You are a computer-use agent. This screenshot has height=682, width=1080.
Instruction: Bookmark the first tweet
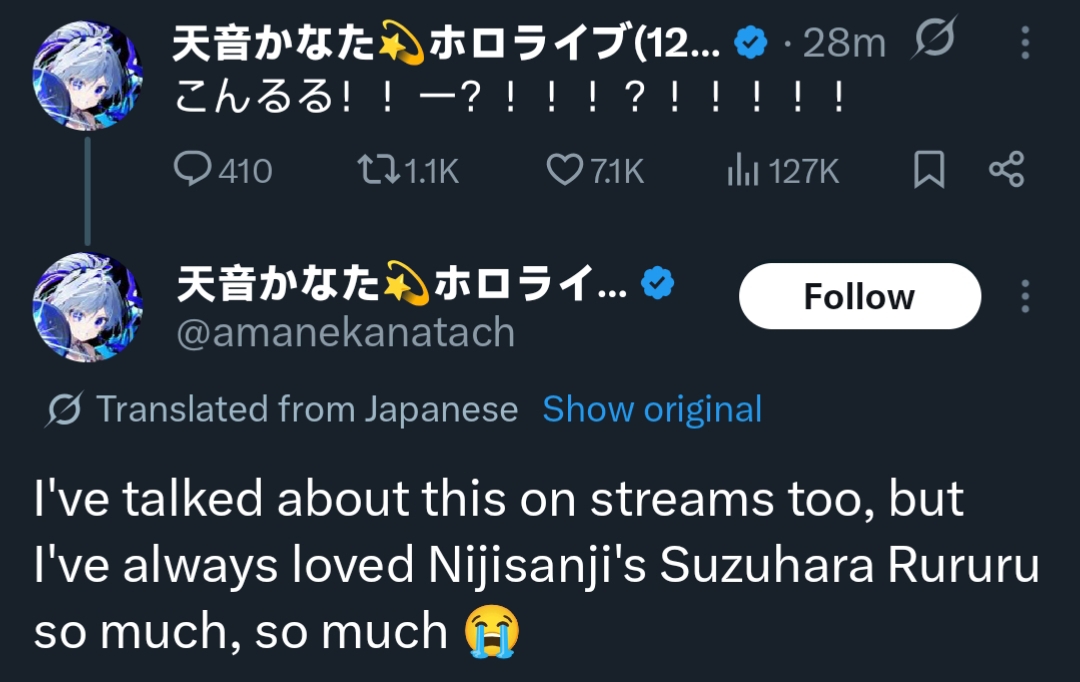pyautogui.click(x=929, y=170)
